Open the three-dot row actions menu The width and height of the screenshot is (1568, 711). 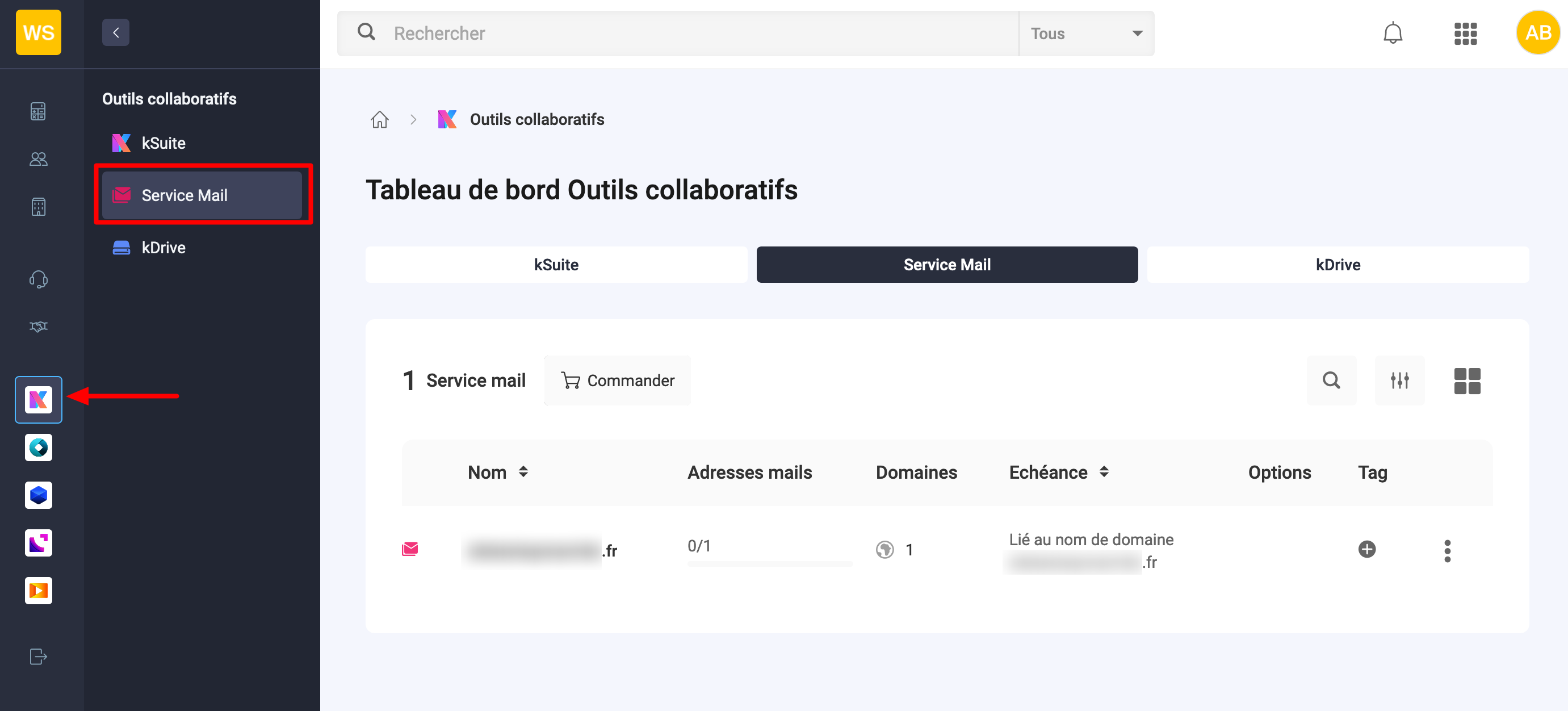click(x=1448, y=551)
